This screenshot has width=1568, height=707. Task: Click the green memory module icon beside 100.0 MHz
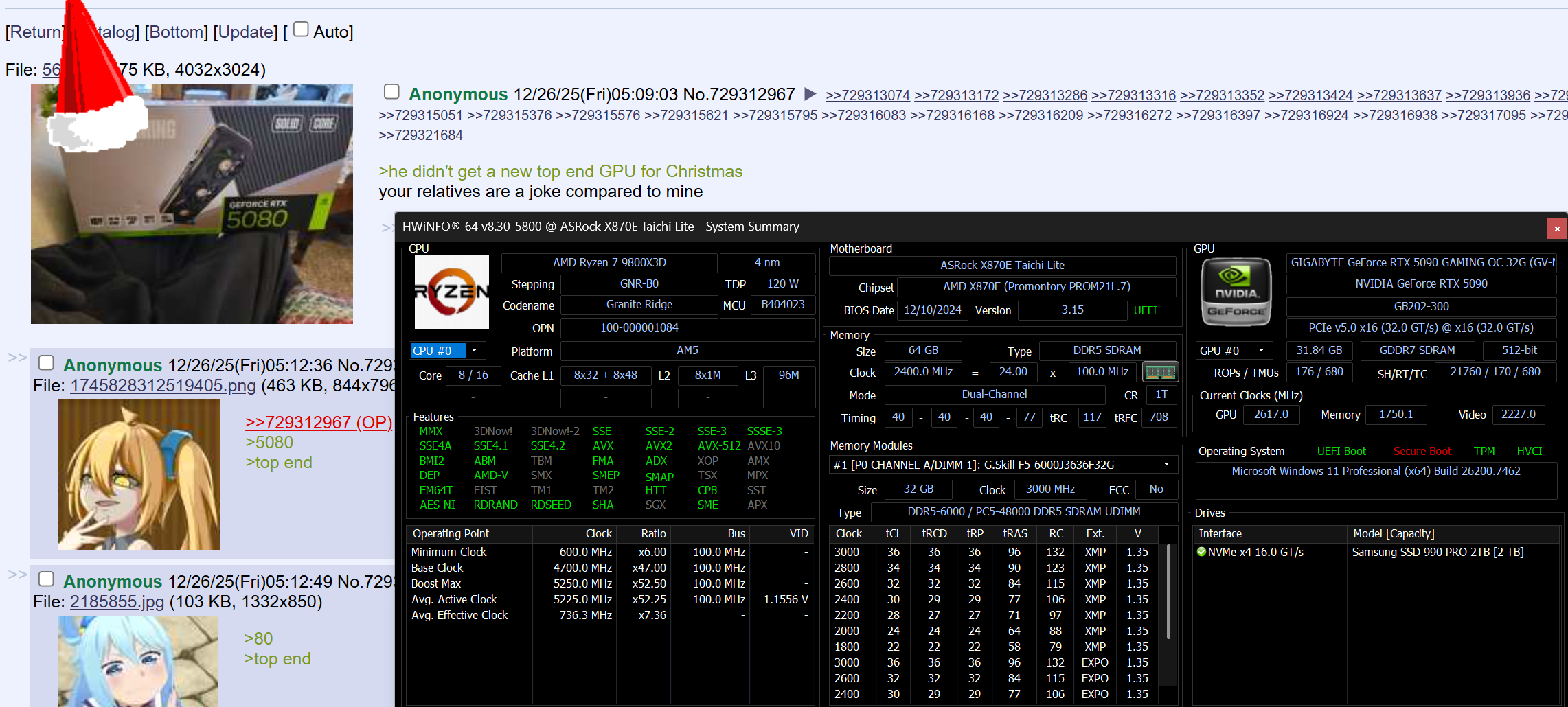coord(1161,372)
